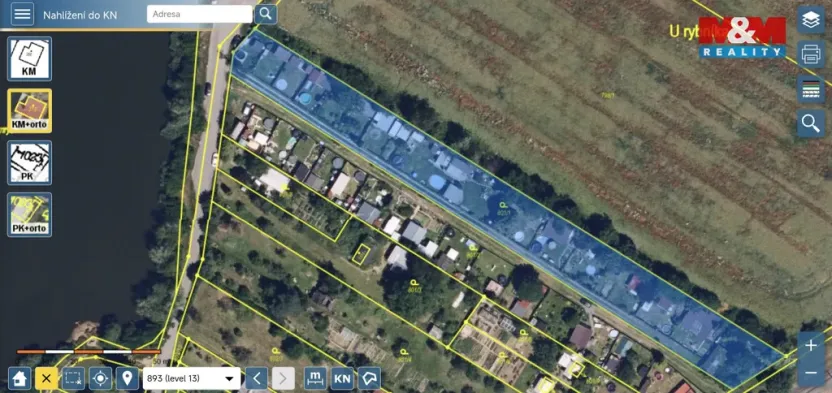
Task: Activate the polygon drawing tool
Action: tap(369, 379)
